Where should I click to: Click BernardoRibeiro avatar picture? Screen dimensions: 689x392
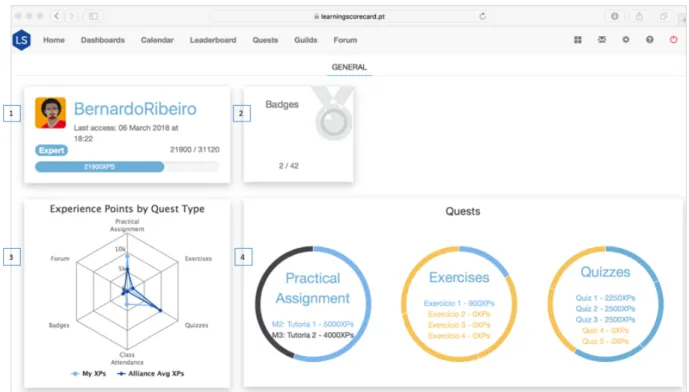[51, 113]
